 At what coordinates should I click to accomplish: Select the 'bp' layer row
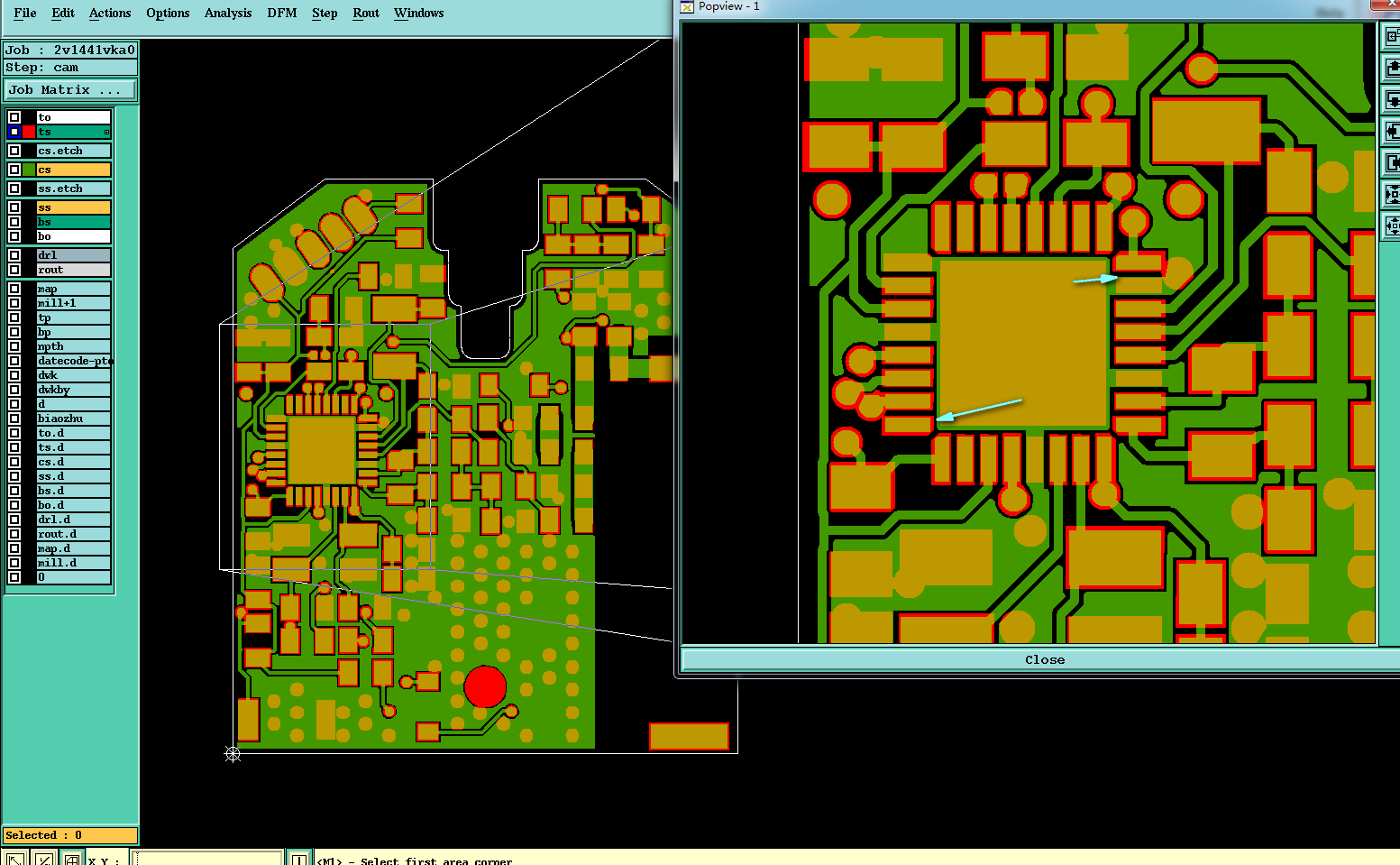tap(73, 332)
